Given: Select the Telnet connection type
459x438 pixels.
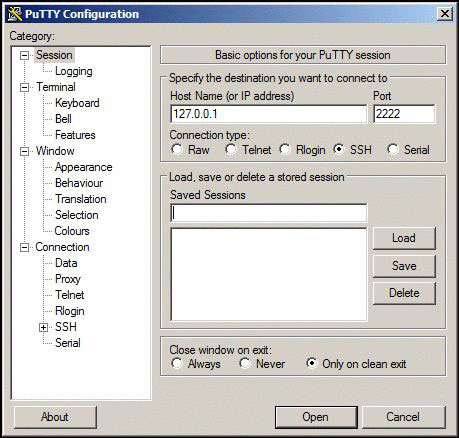Looking at the screenshot, I should tap(231, 149).
